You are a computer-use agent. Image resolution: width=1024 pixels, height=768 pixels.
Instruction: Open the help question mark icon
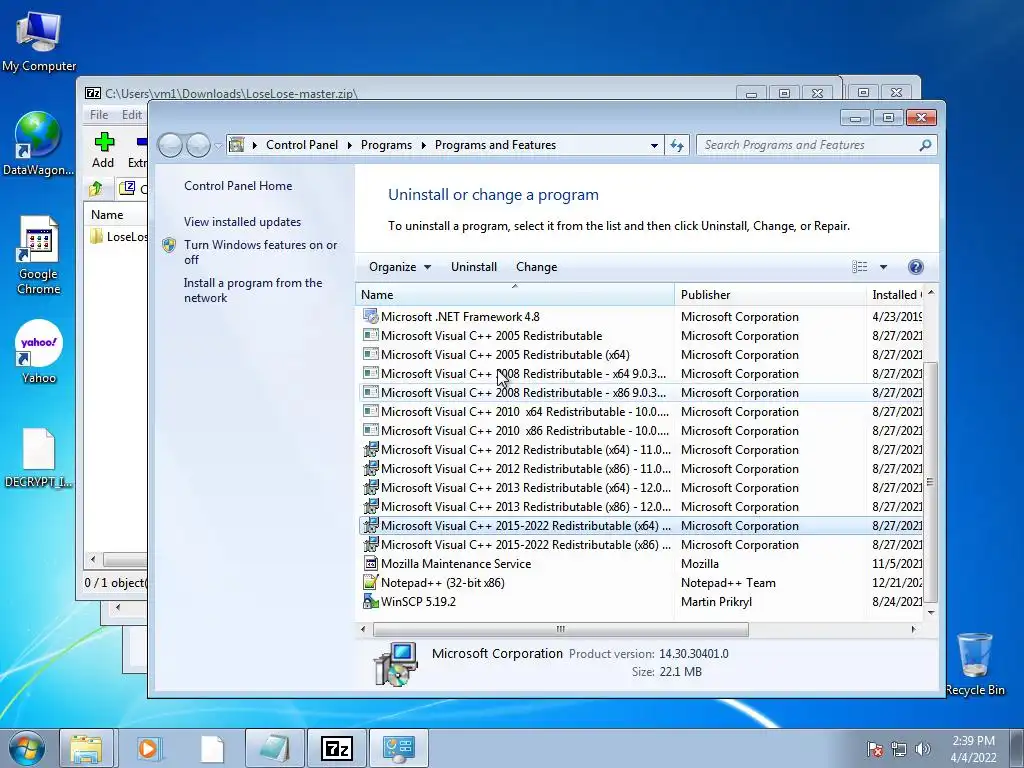point(916,266)
